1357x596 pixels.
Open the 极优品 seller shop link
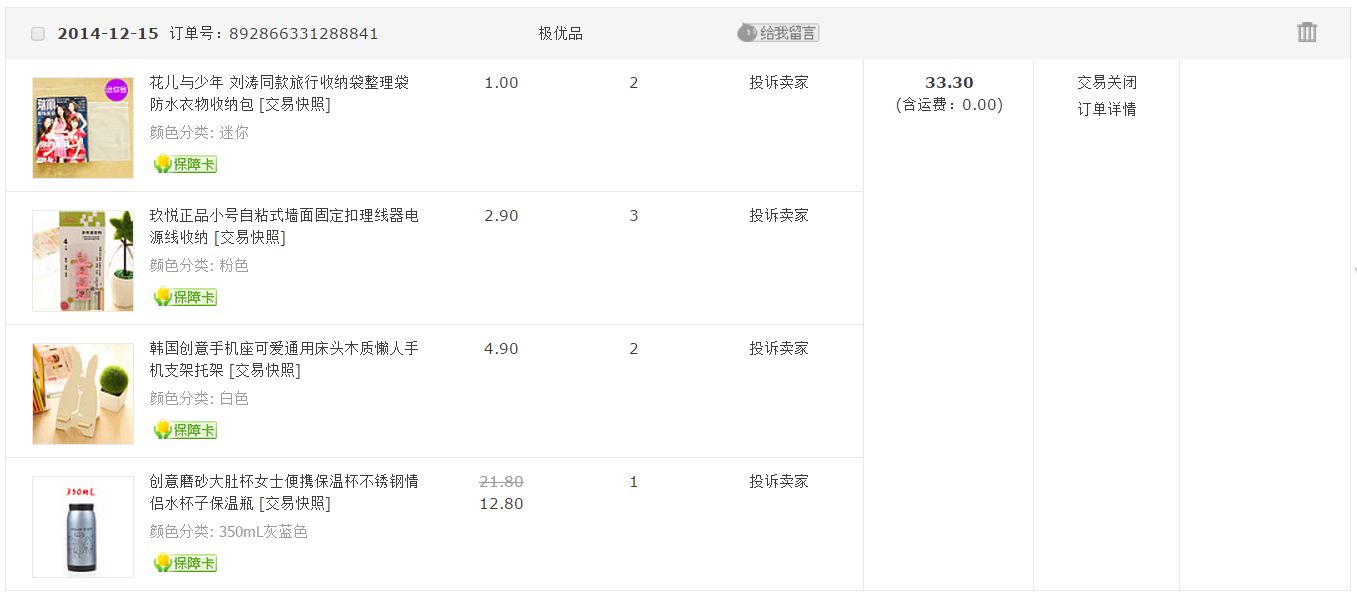pyautogui.click(x=560, y=33)
